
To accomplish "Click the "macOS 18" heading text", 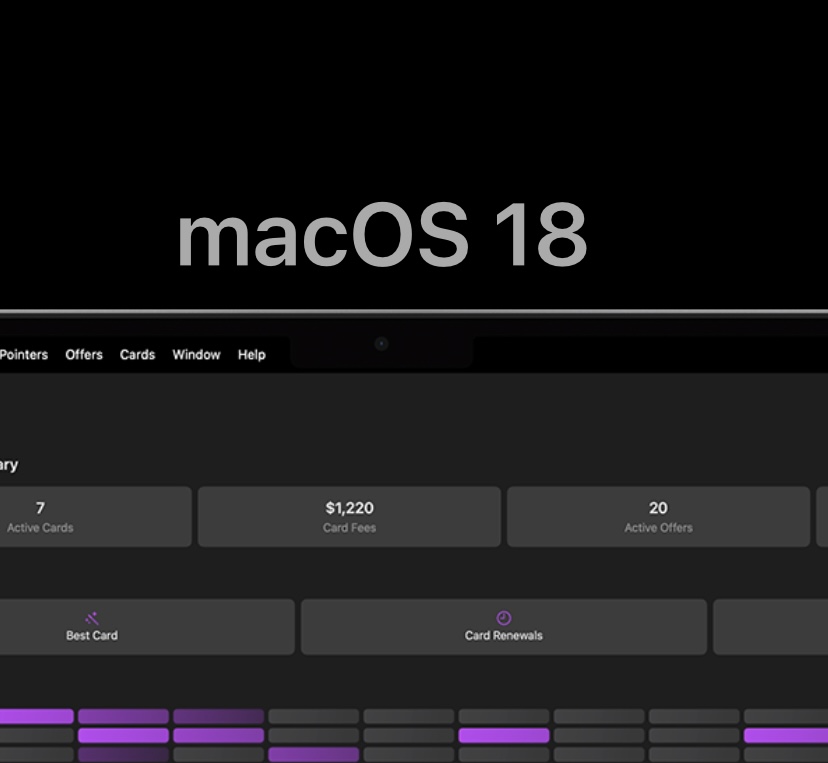I will click(x=382, y=235).
